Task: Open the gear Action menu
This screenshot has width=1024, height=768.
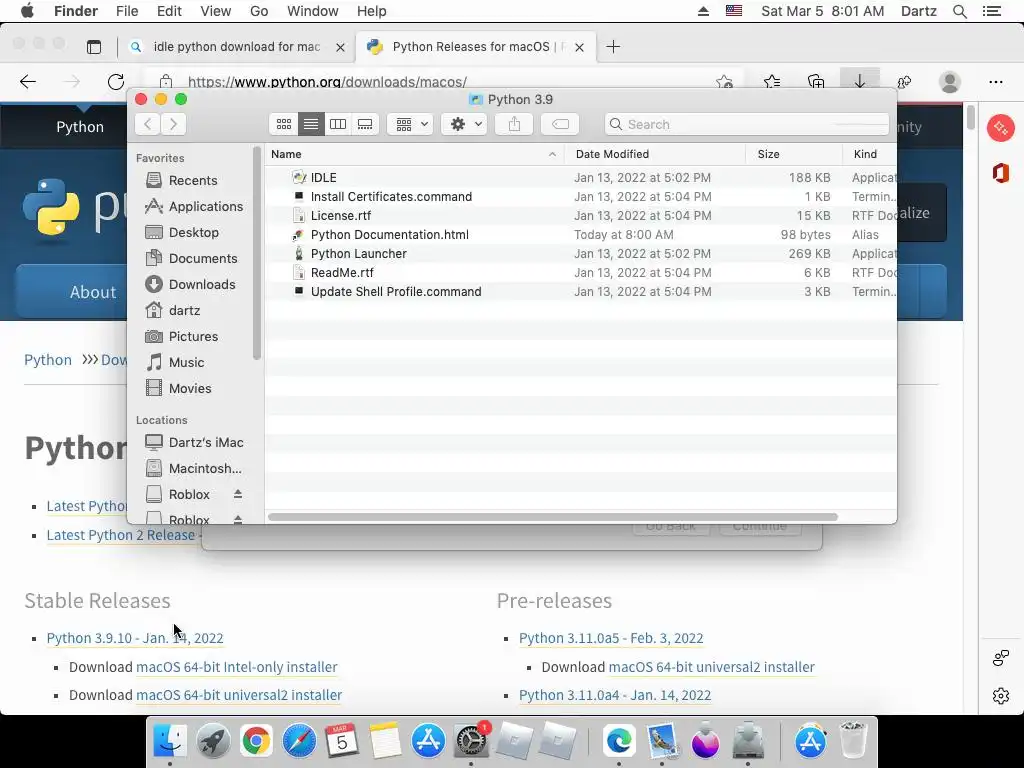Action: click(x=464, y=124)
